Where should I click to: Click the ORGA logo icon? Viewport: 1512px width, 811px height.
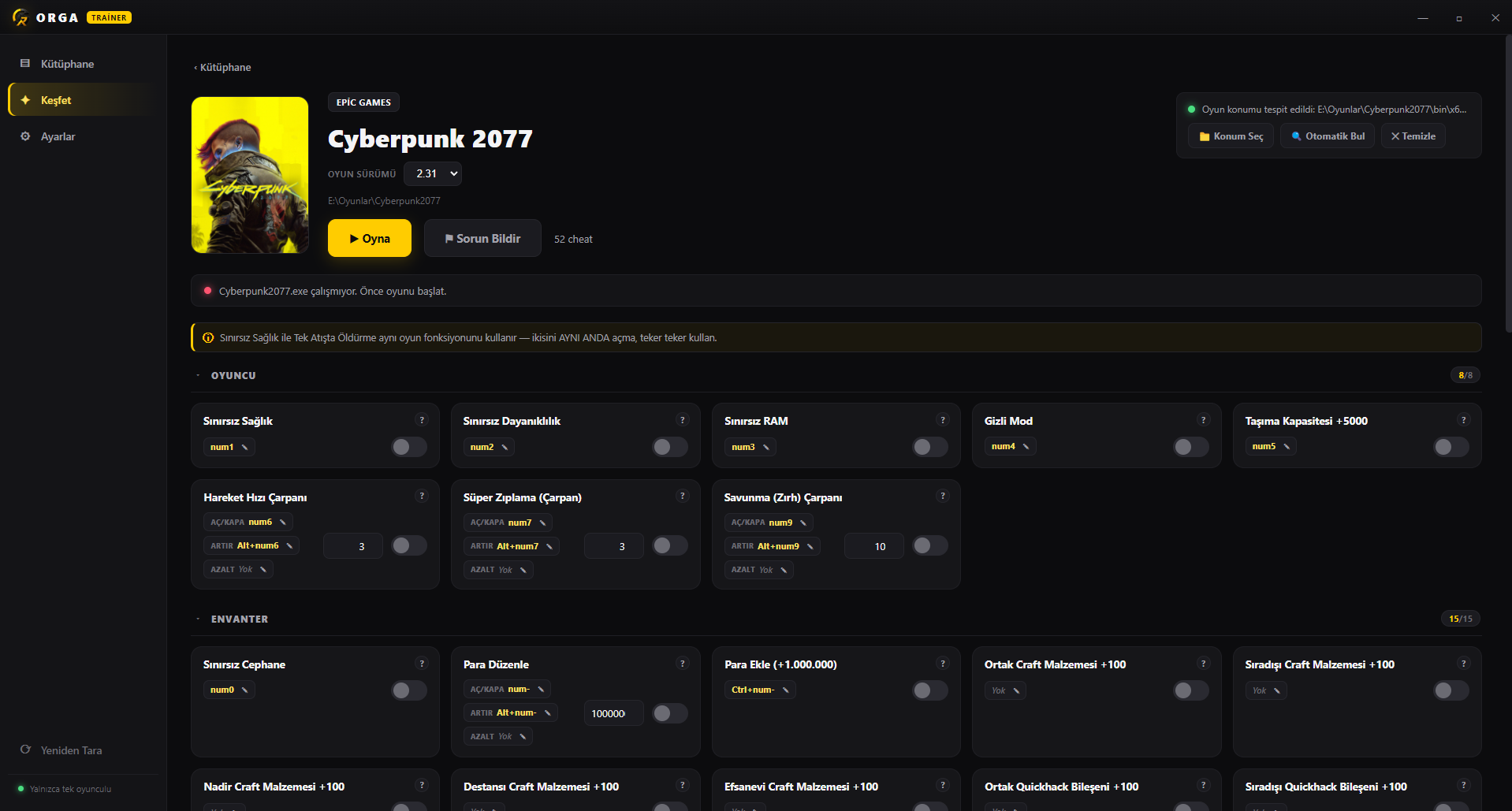click(20, 17)
